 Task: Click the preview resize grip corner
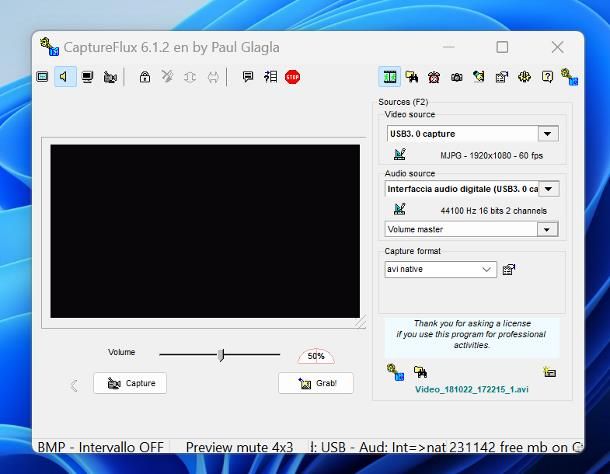361,322
